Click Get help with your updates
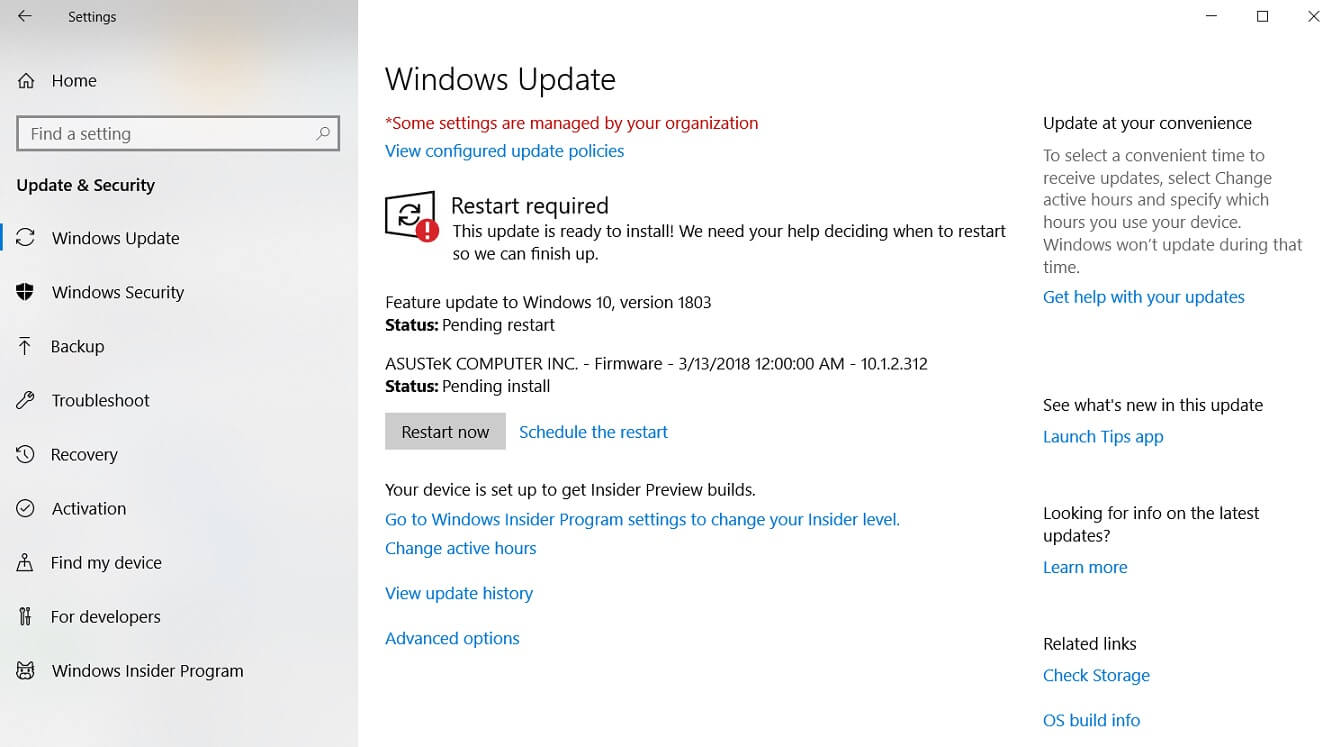This screenshot has height=747, width=1332. pyautogui.click(x=1143, y=297)
